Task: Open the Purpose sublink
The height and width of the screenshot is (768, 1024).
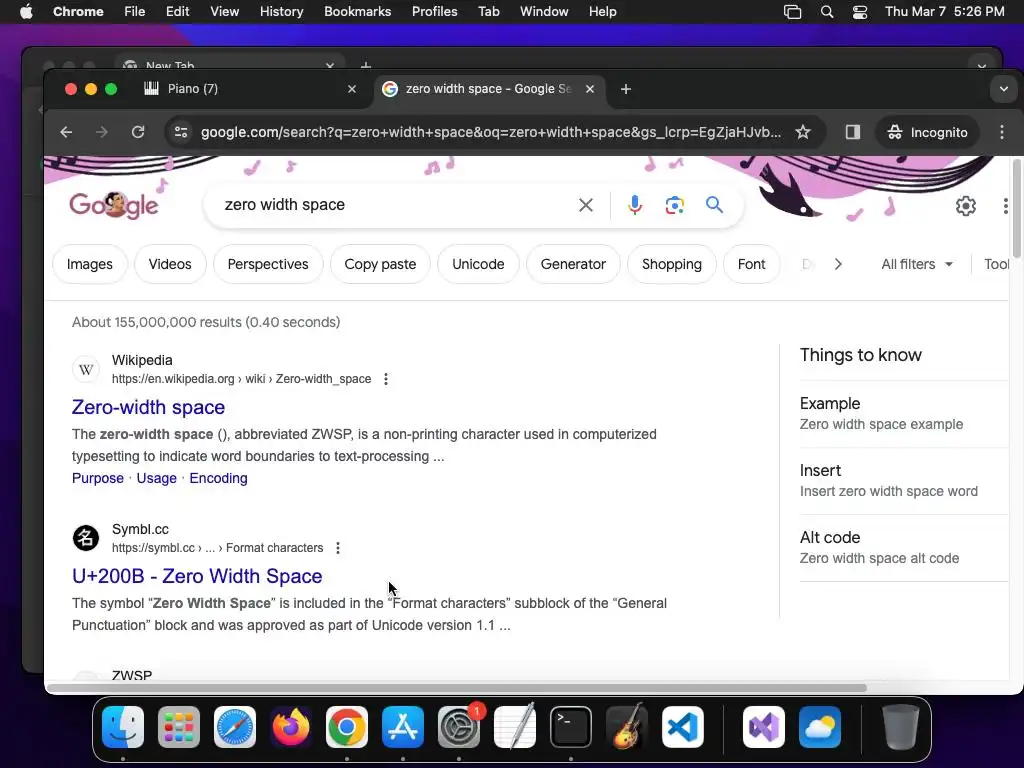Action: click(x=97, y=478)
